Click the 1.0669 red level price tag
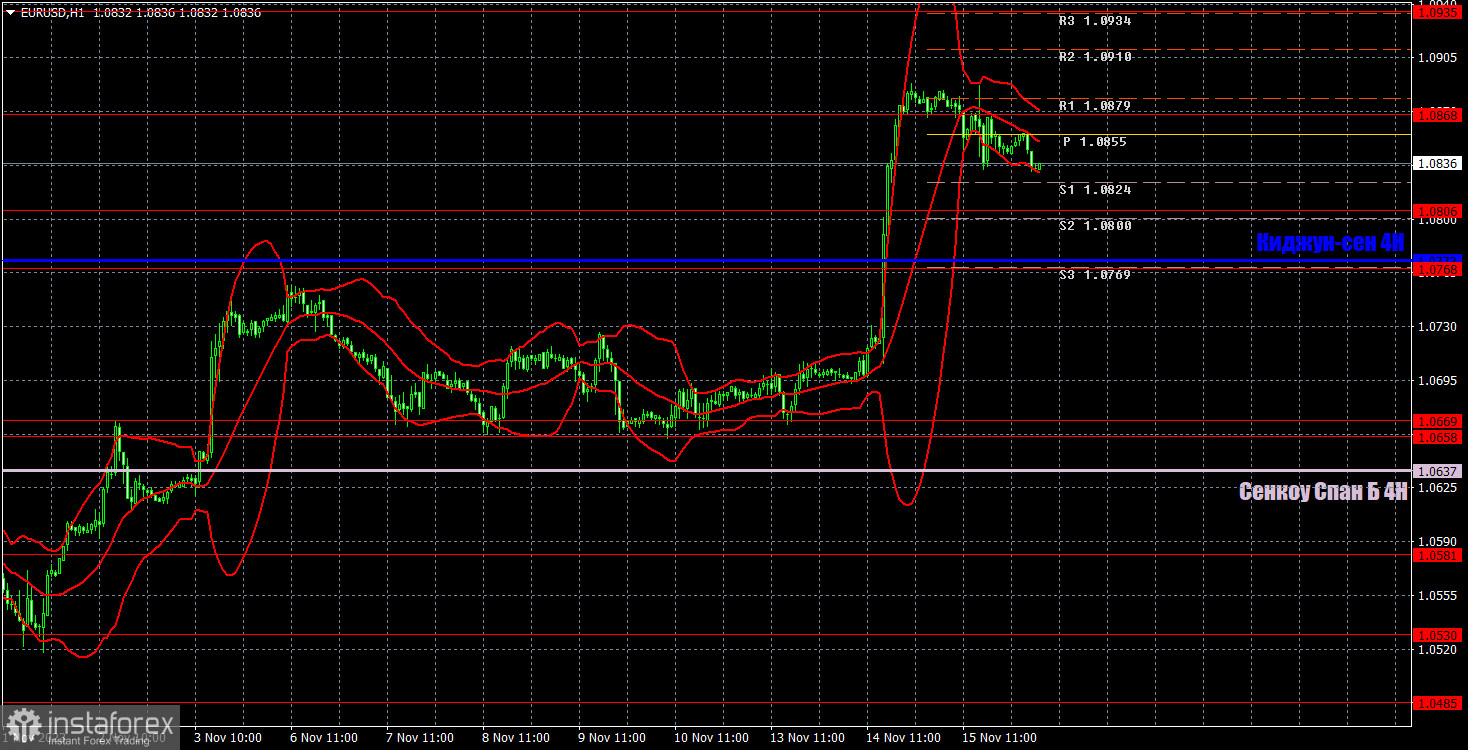 click(x=1438, y=422)
